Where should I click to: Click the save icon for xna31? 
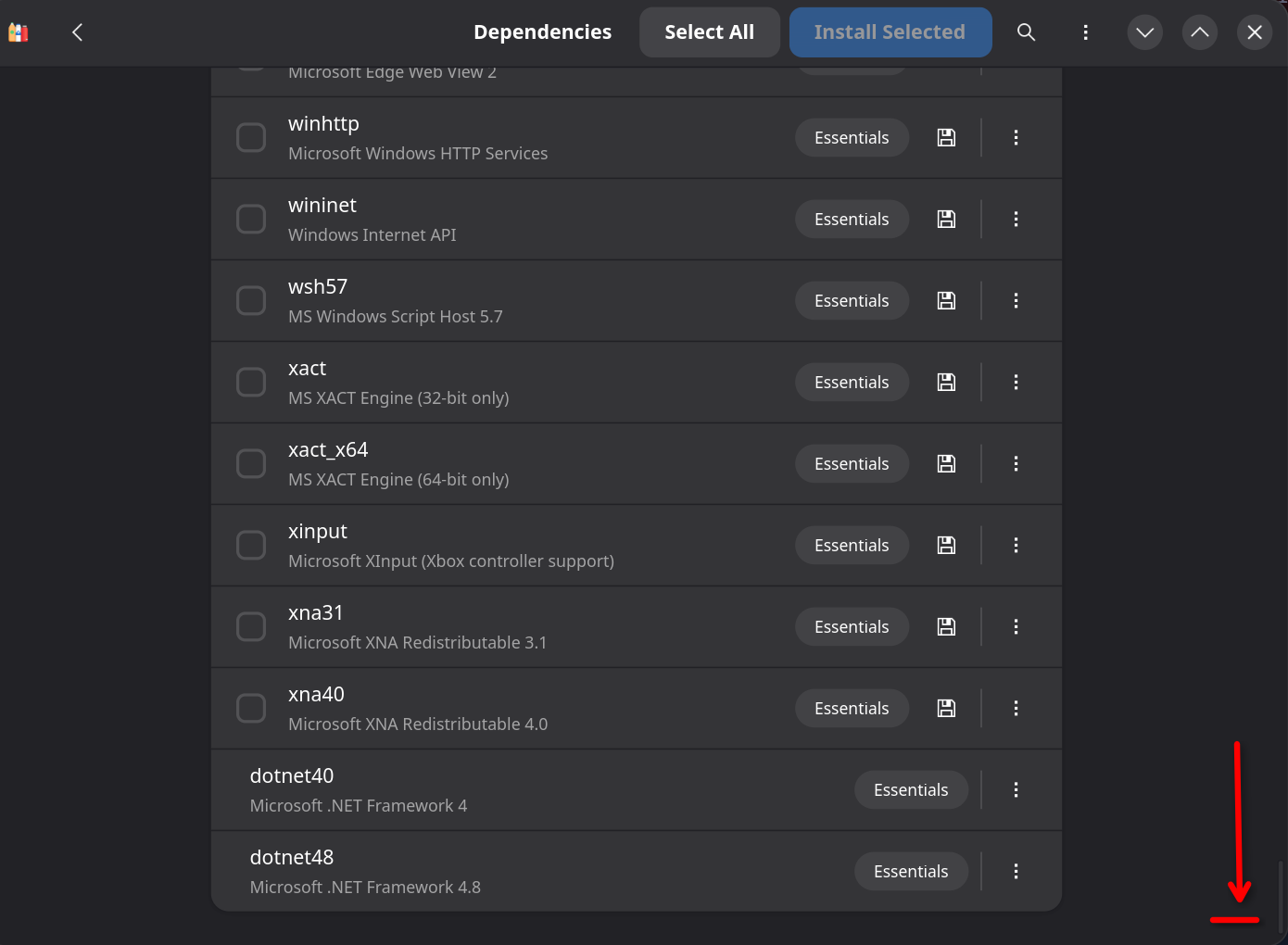click(946, 627)
